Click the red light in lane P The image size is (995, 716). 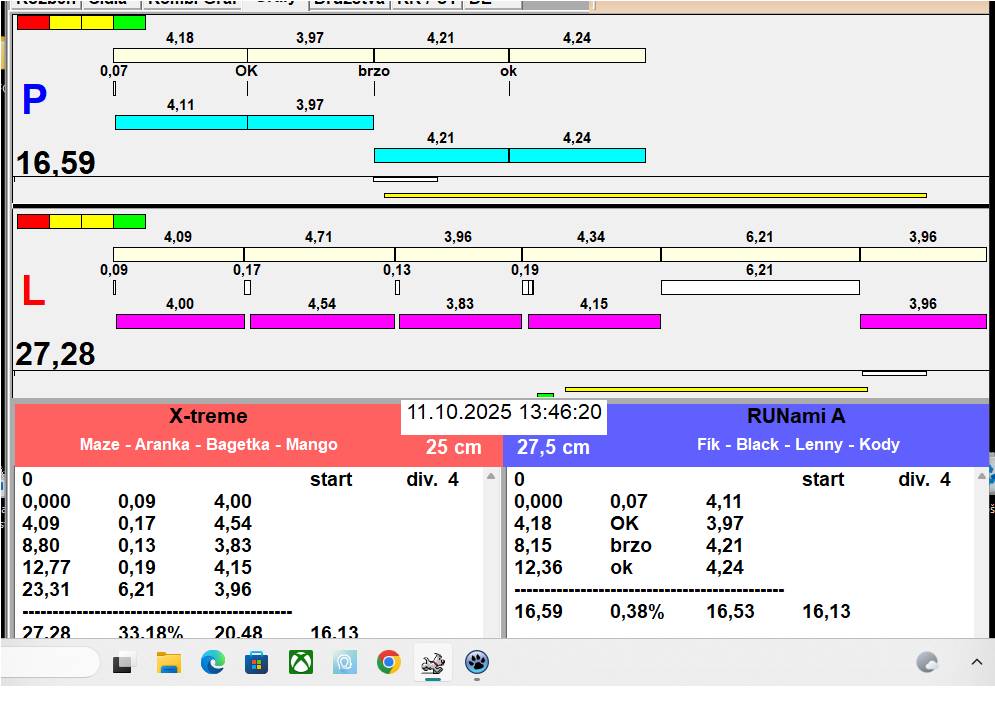click(33, 22)
